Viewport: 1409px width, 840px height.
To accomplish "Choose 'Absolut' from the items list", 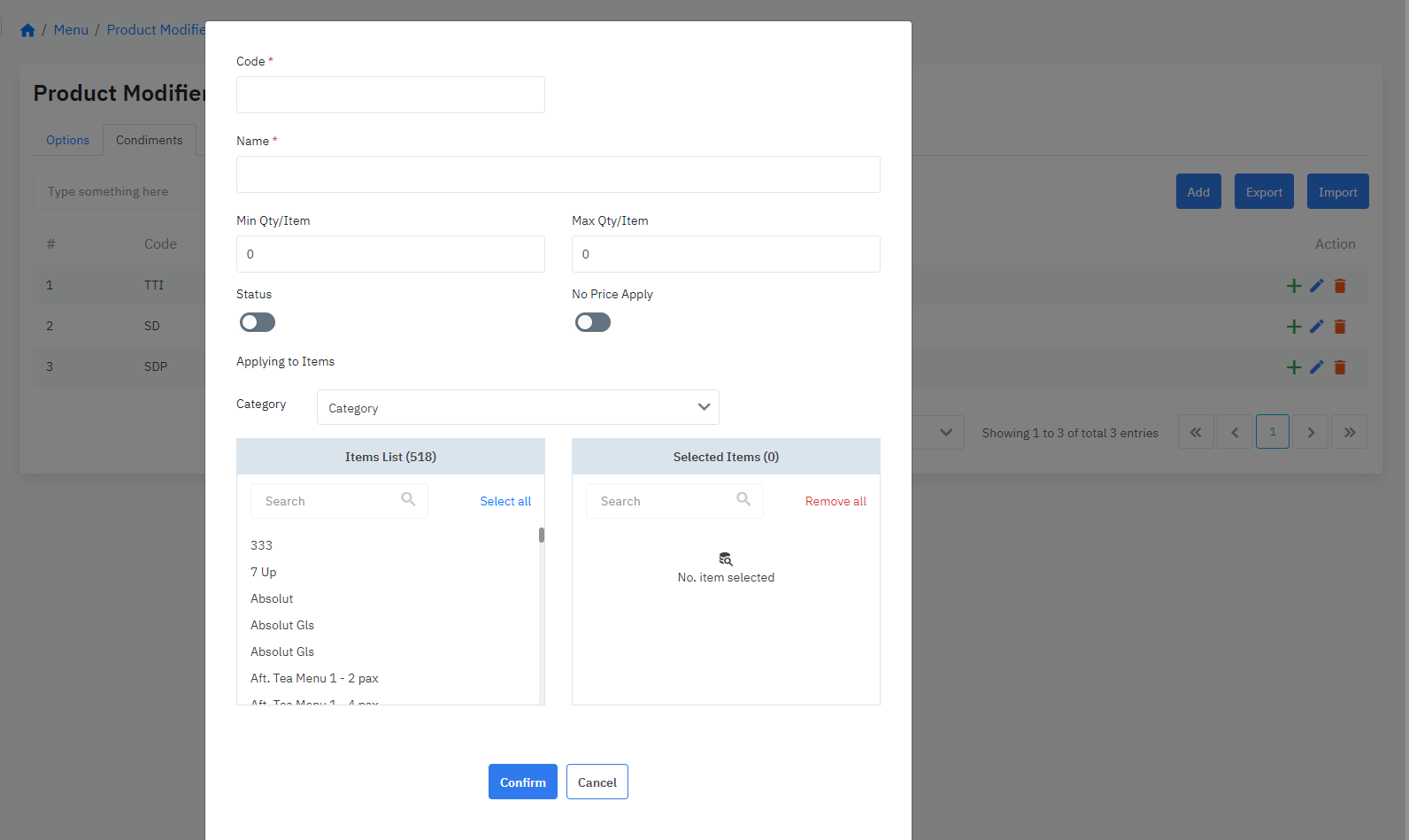I will 272,598.
